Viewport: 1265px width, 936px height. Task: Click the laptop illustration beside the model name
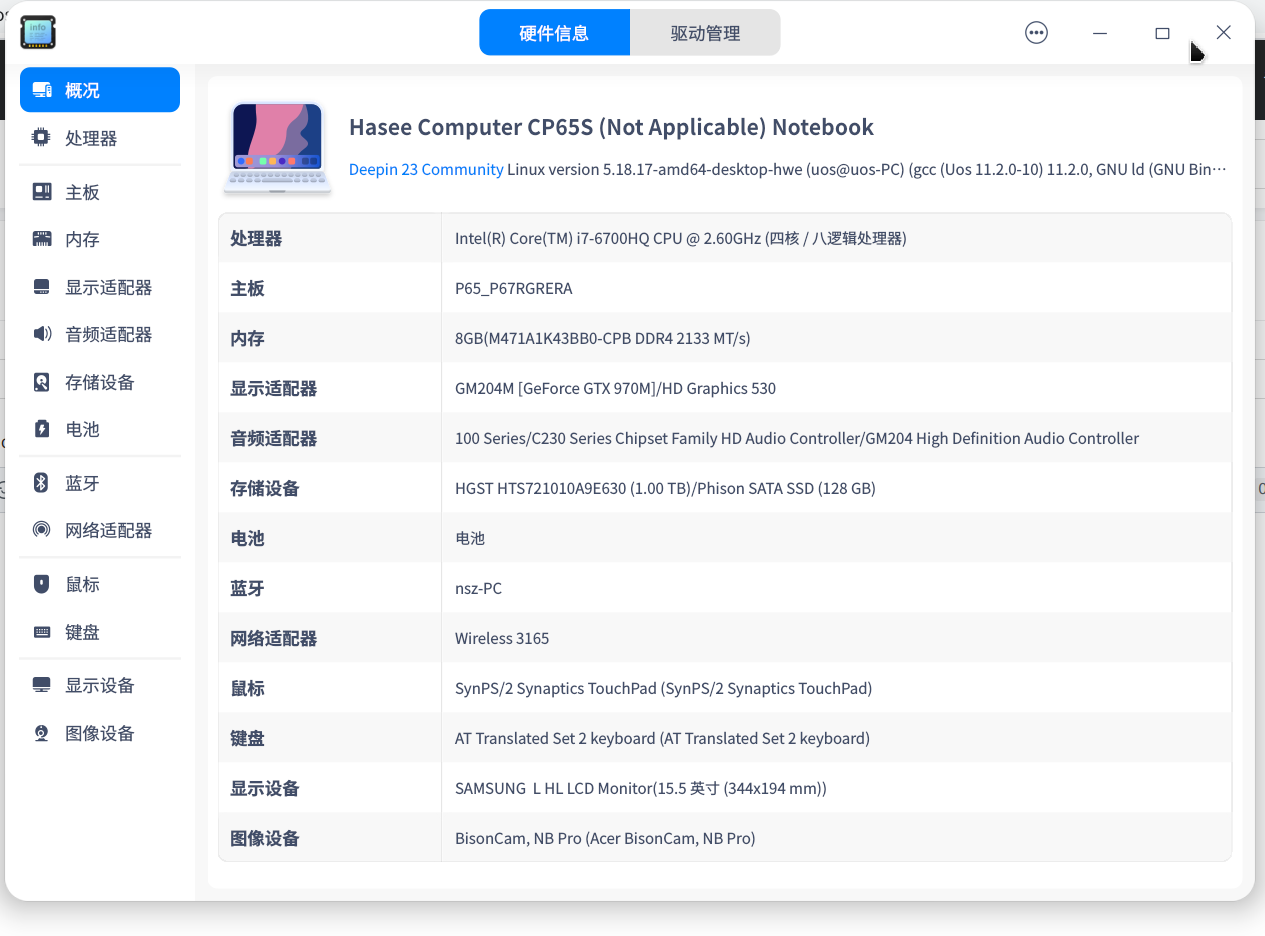tap(278, 148)
